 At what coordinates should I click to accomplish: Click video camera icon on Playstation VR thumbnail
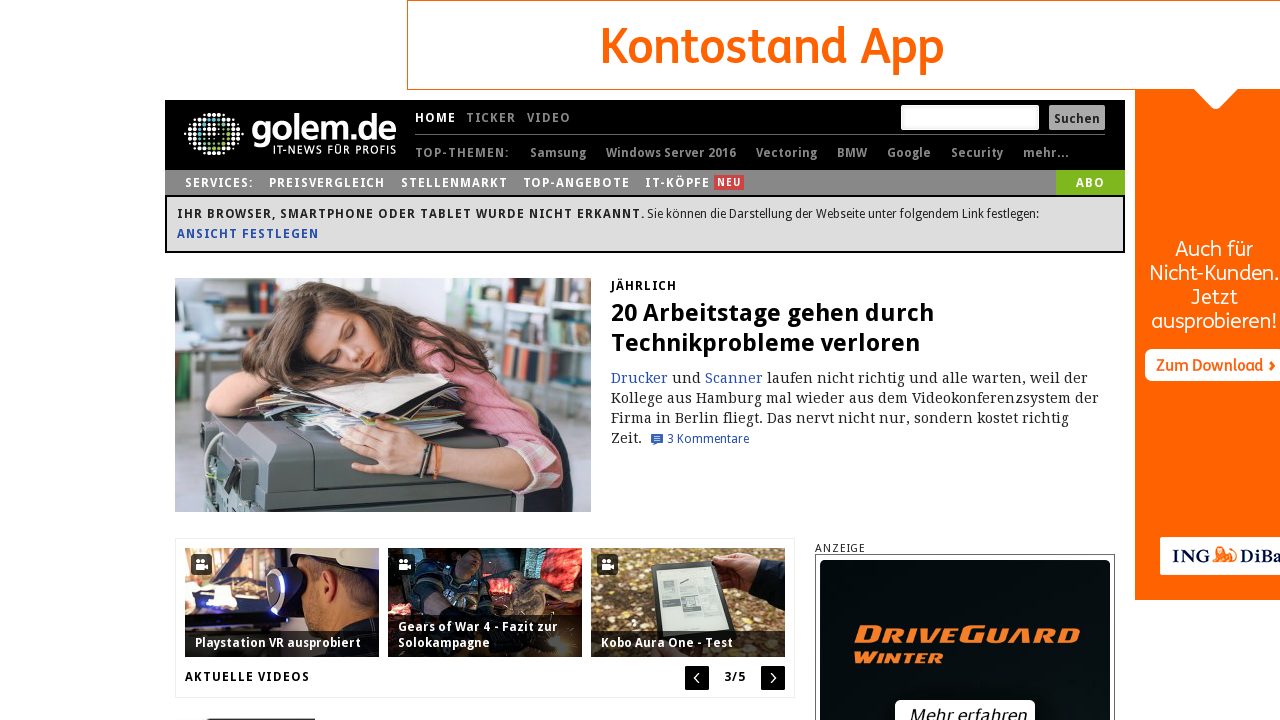pos(201,564)
